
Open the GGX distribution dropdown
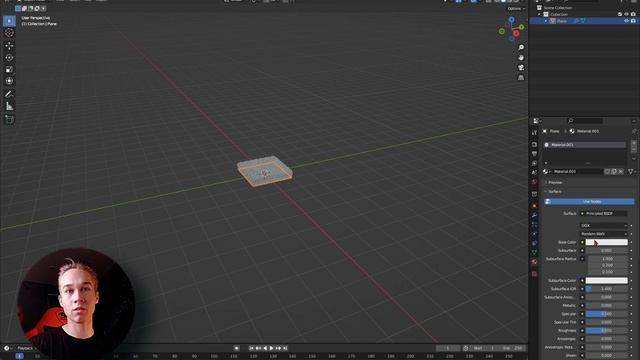[604, 225]
